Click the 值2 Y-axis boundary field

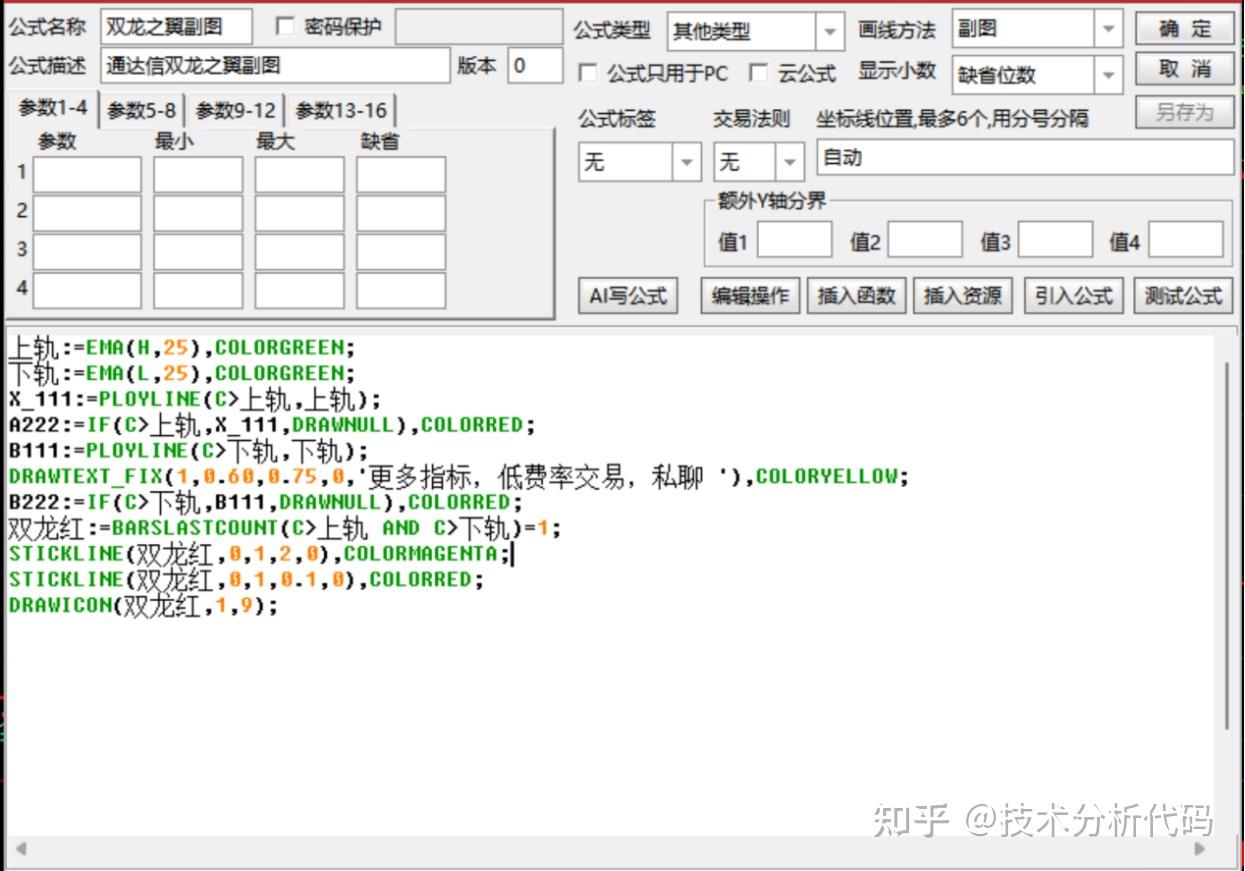coord(925,241)
